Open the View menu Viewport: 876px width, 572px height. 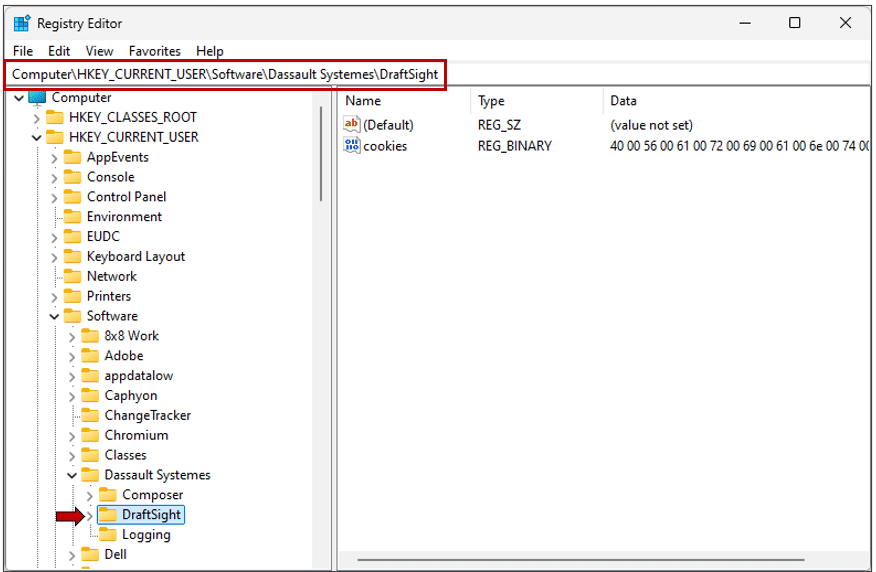99,51
